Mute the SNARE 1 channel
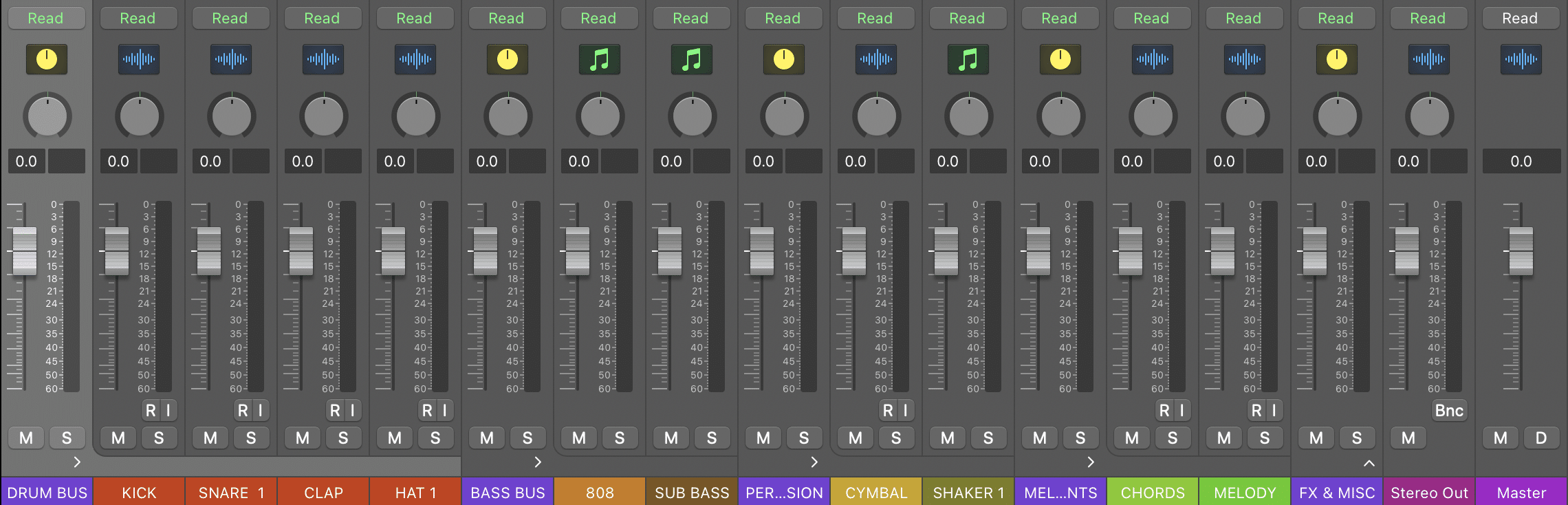Screen dimensions: 1568x505 pyautogui.click(x=210, y=438)
